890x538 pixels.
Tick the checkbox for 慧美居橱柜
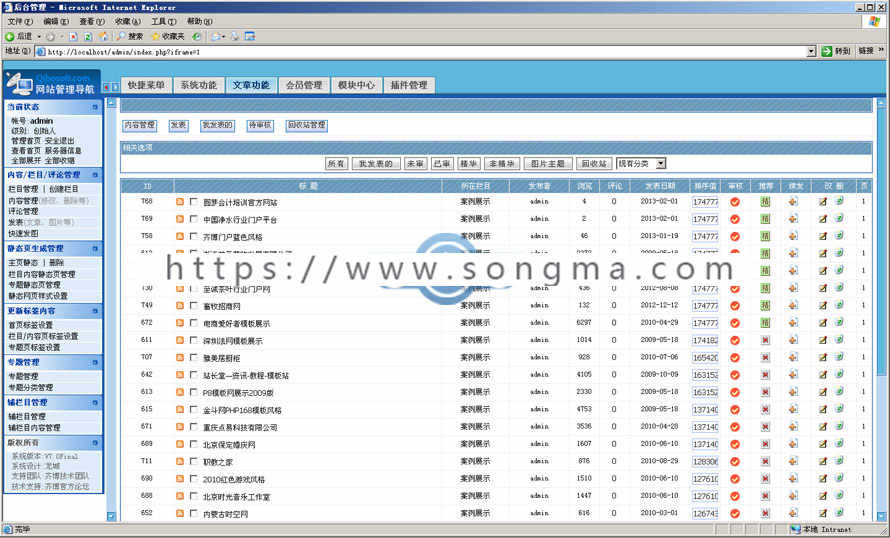194,358
